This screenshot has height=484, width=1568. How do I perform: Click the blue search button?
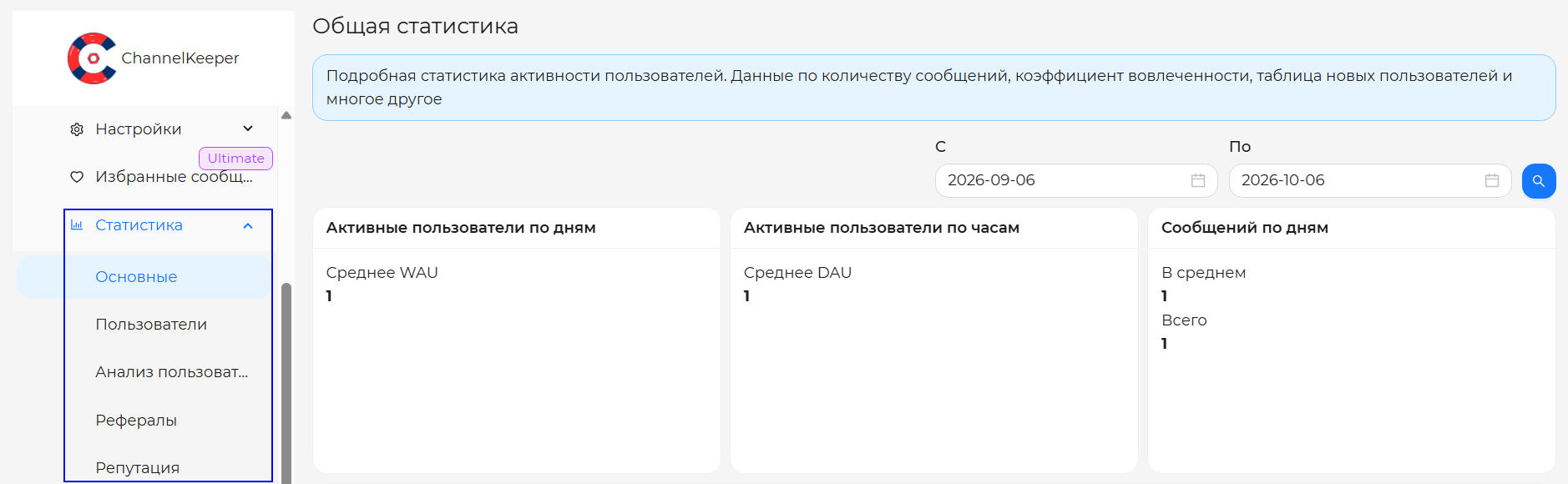tap(1539, 181)
